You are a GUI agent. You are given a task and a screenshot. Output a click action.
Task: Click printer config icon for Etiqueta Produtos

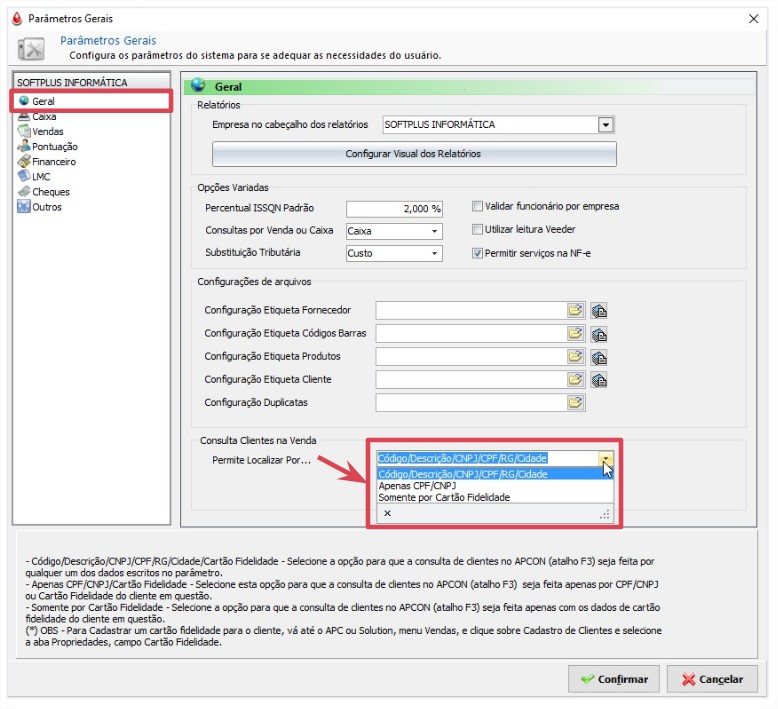tap(599, 357)
